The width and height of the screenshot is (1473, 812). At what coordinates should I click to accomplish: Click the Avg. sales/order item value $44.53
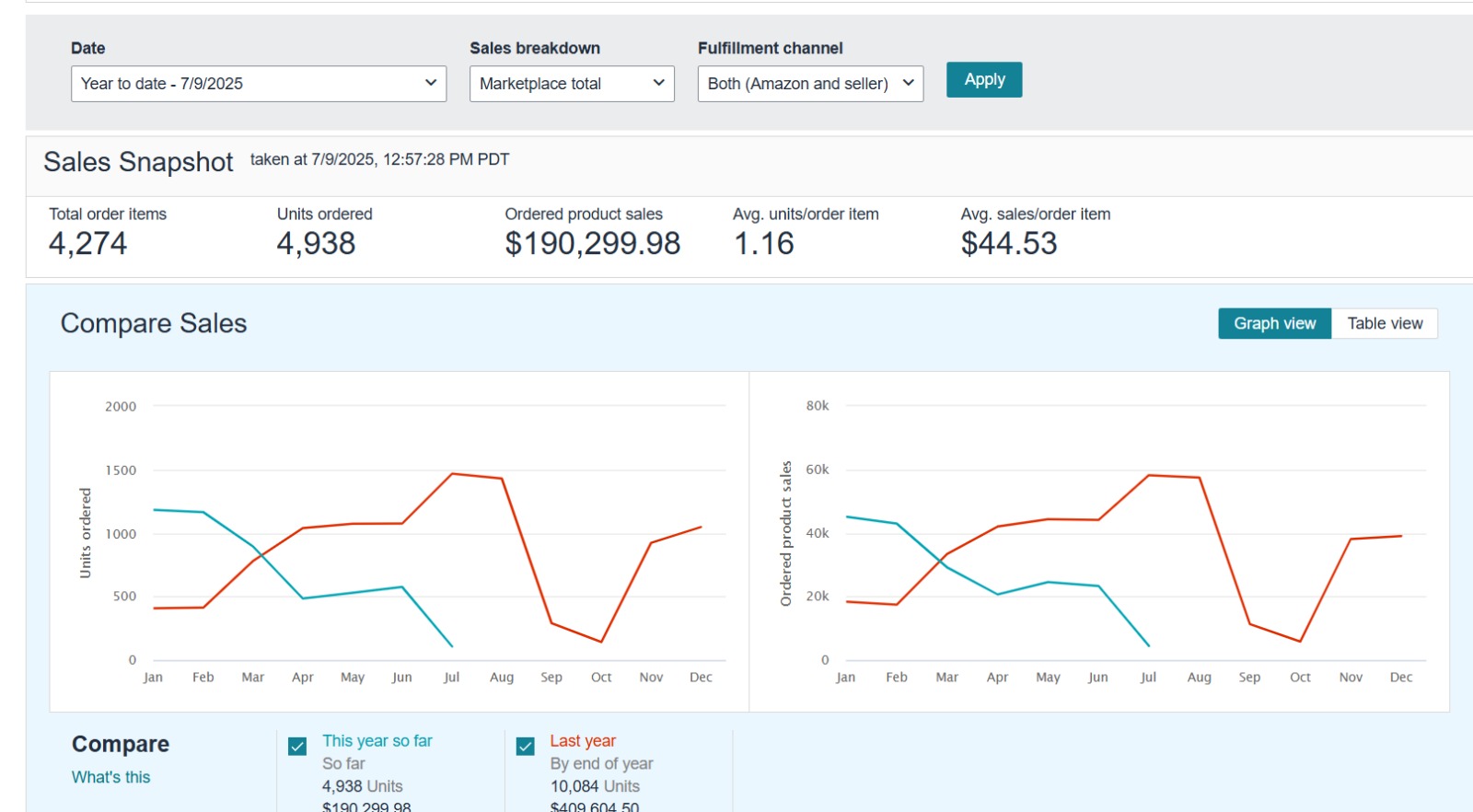[x=1008, y=244]
